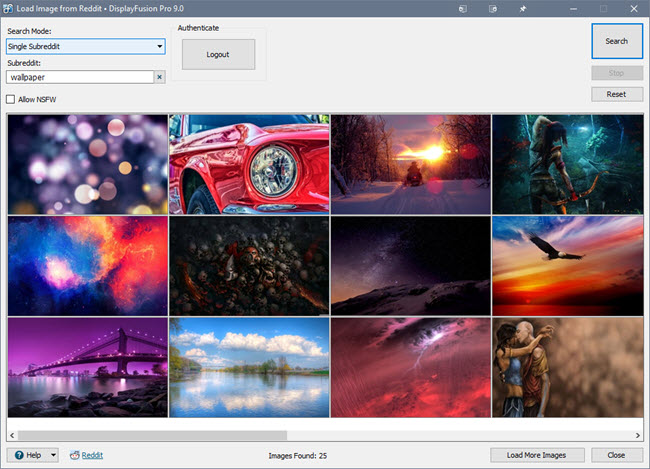Image resolution: width=650 pixels, height=469 pixels.
Task: Open the Reddit link
Action: [92, 455]
